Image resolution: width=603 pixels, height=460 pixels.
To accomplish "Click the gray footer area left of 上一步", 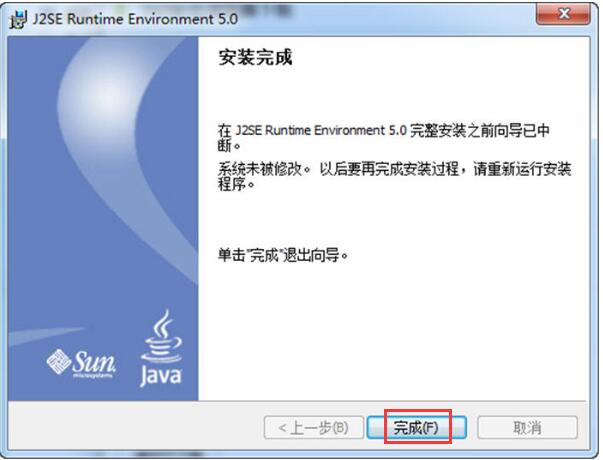I will 135,426.
